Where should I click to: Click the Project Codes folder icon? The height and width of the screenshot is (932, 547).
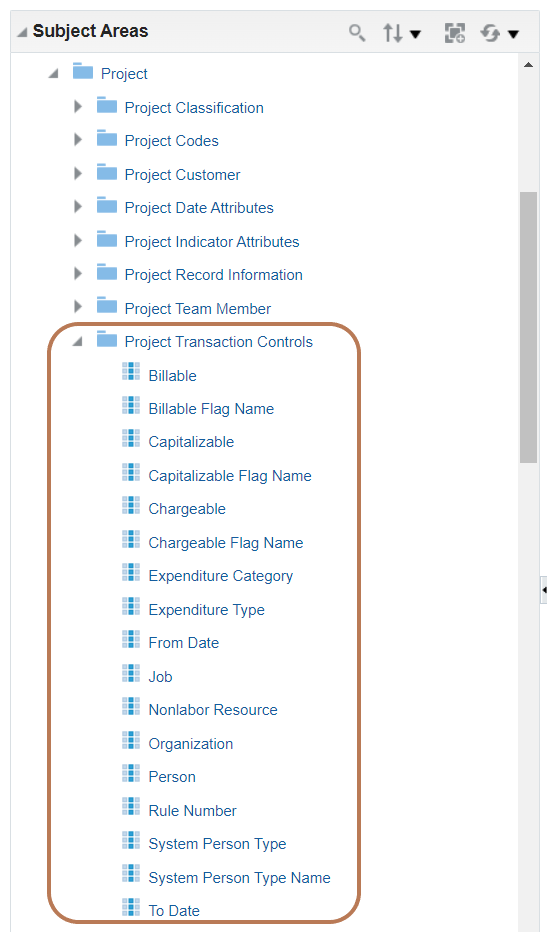pos(107,138)
